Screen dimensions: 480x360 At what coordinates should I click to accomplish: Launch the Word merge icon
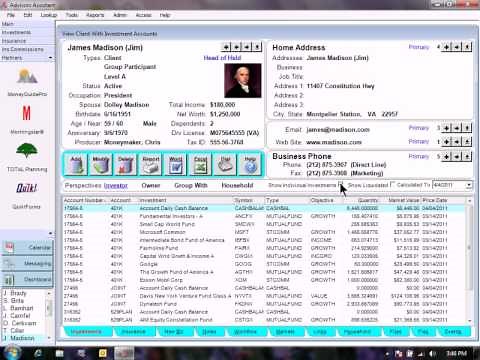pos(175,164)
